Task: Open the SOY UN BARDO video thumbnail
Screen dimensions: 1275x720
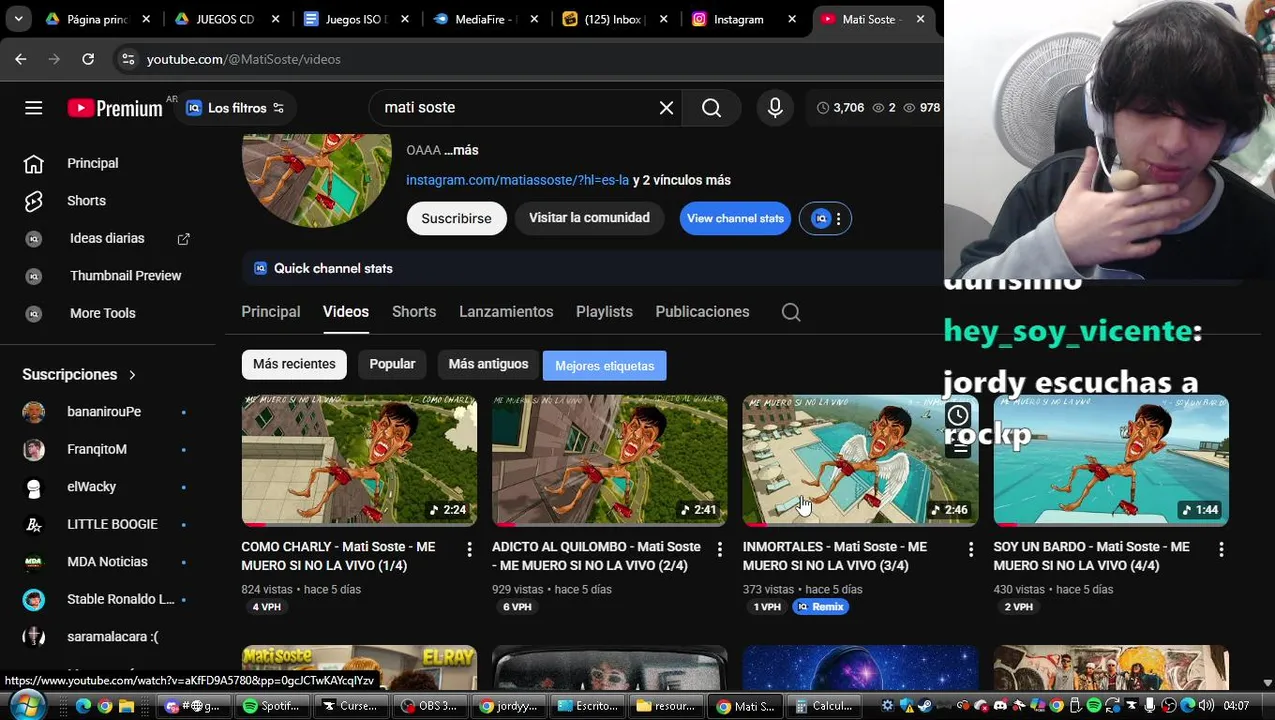Action: click(1111, 460)
